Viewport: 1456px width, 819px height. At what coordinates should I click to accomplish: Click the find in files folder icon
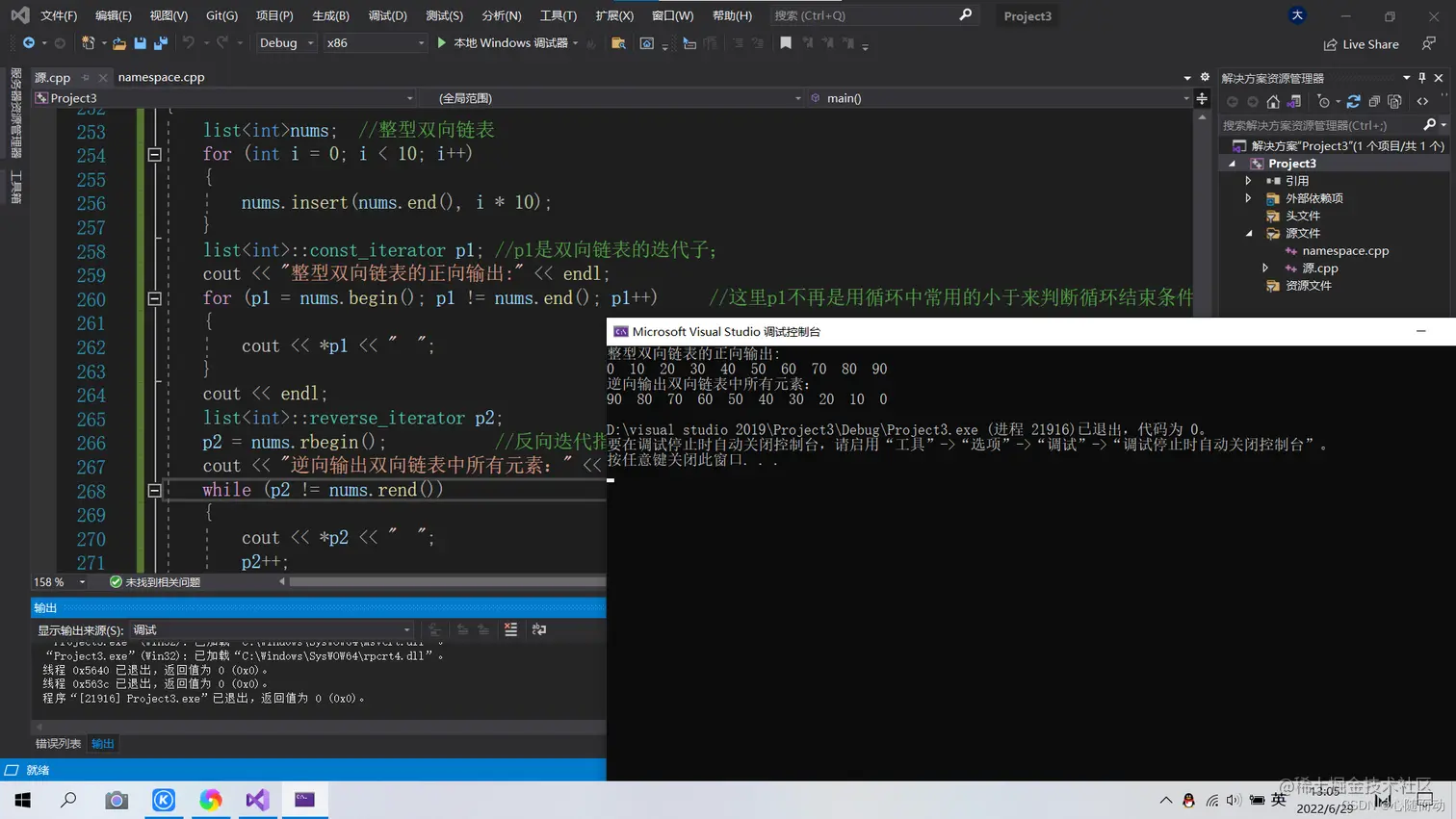point(618,43)
